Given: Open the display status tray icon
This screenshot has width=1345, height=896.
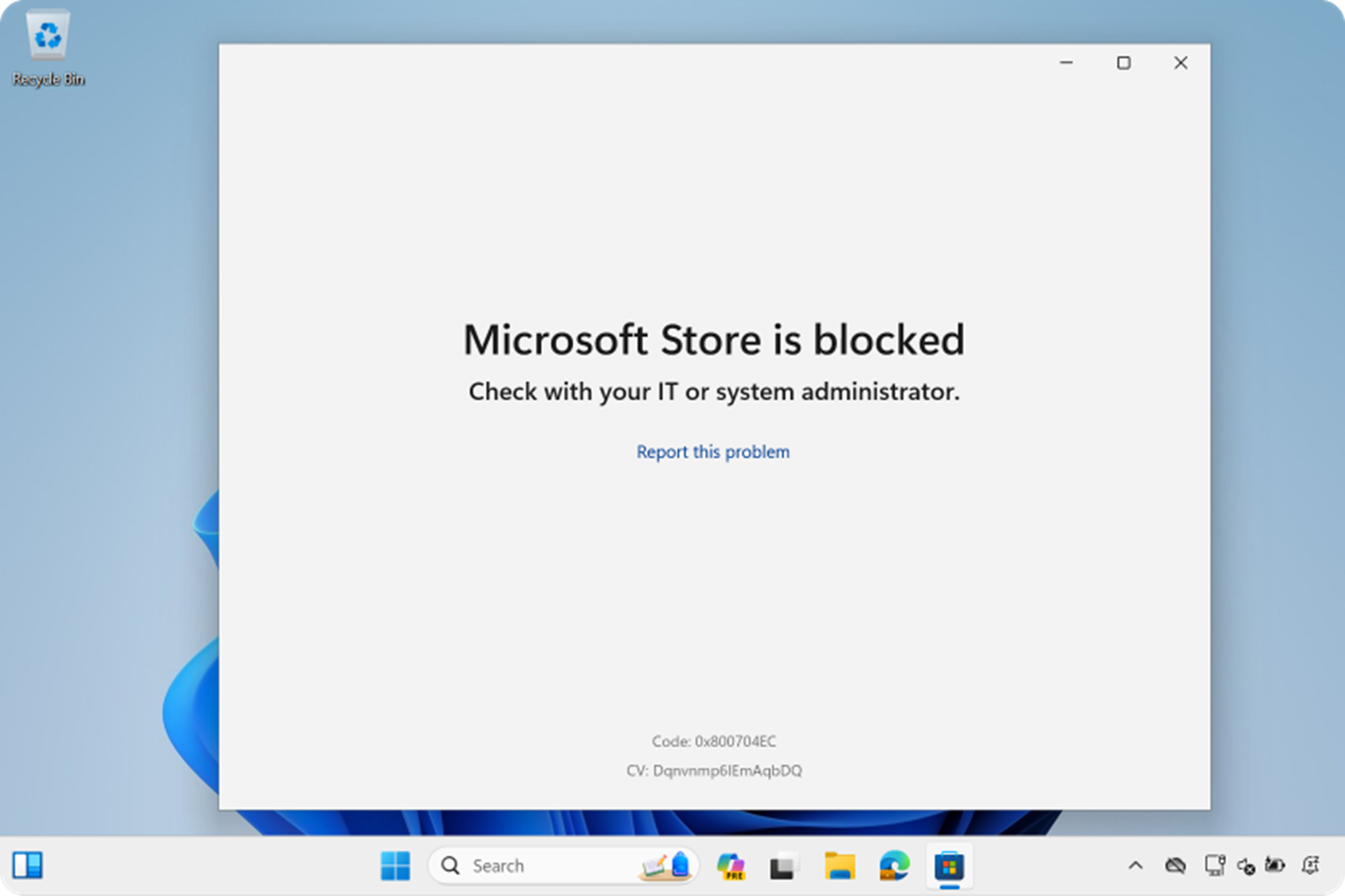Looking at the screenshot, I should click(1214, 866).
